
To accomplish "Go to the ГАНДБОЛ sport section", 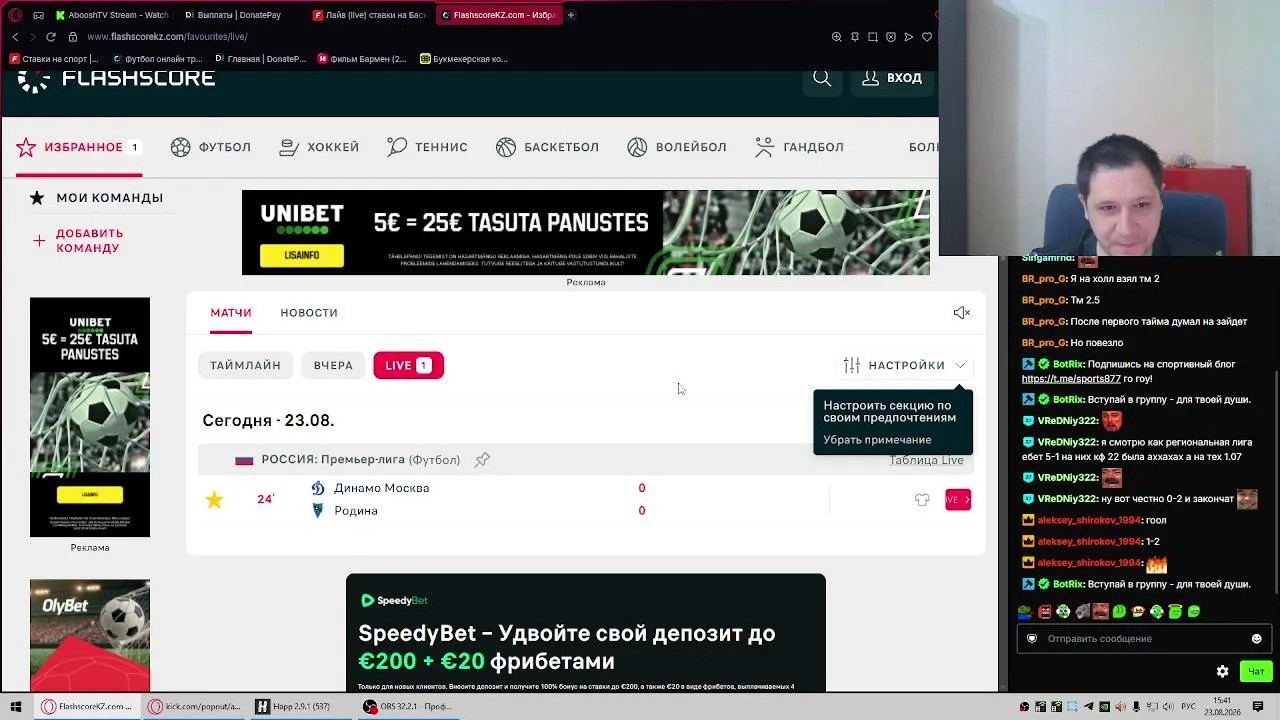I will point(799,147).
